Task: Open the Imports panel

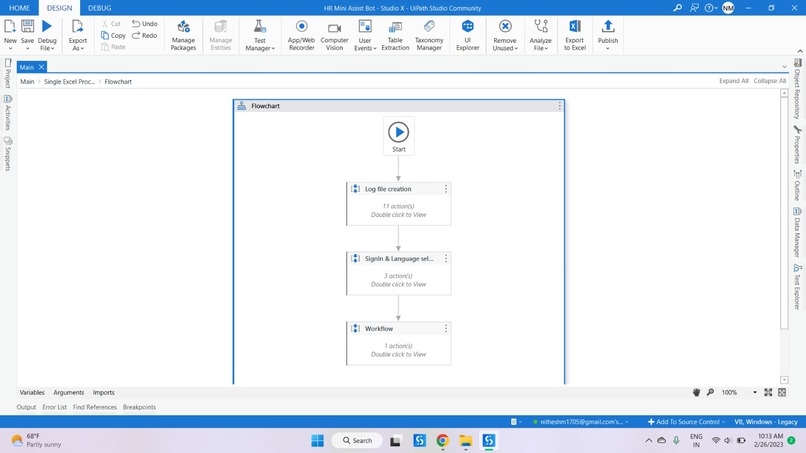Action: point(103,392)
